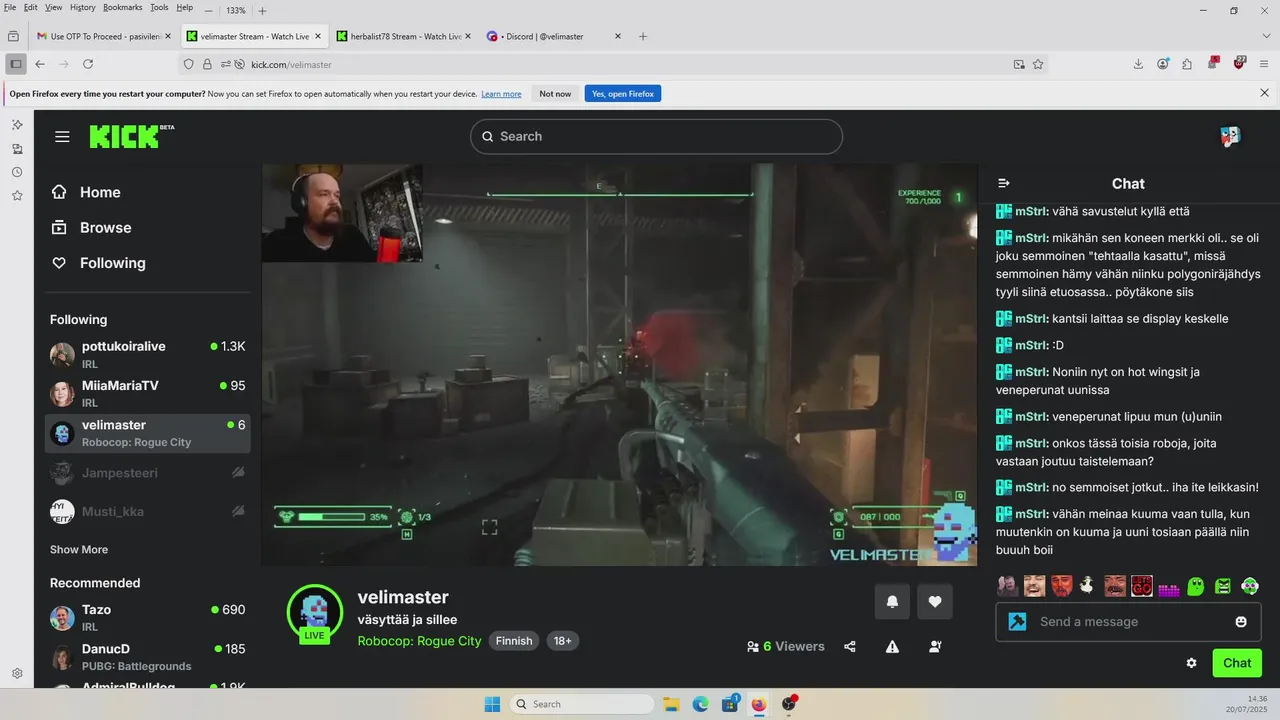The height and width of the screenshot is (720, 1280).
Task: Insert the white duck emote
Action: click(x=1088, y=586)
